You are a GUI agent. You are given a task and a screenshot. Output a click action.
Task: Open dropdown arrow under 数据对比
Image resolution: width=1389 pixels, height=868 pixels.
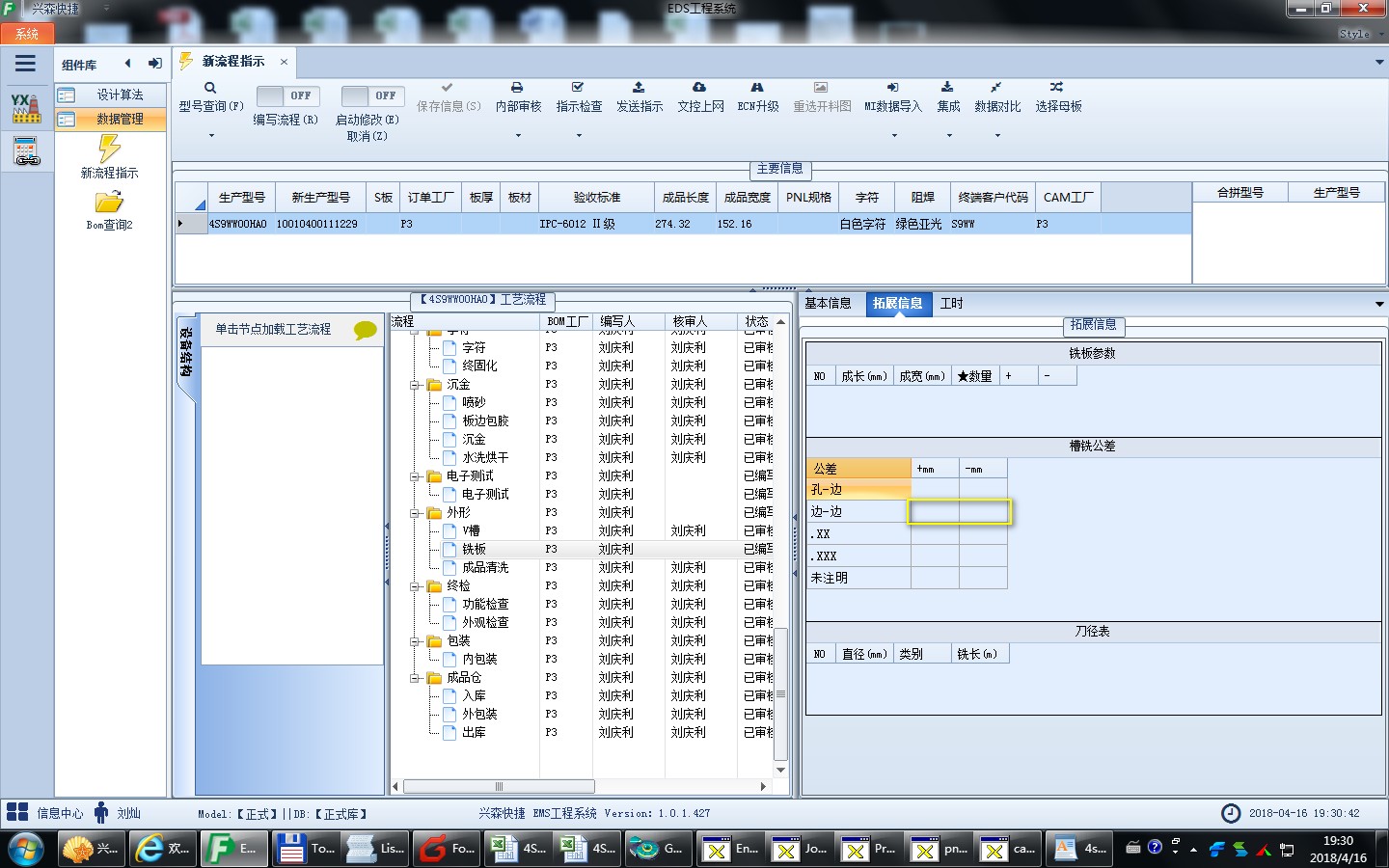(997, 135)
